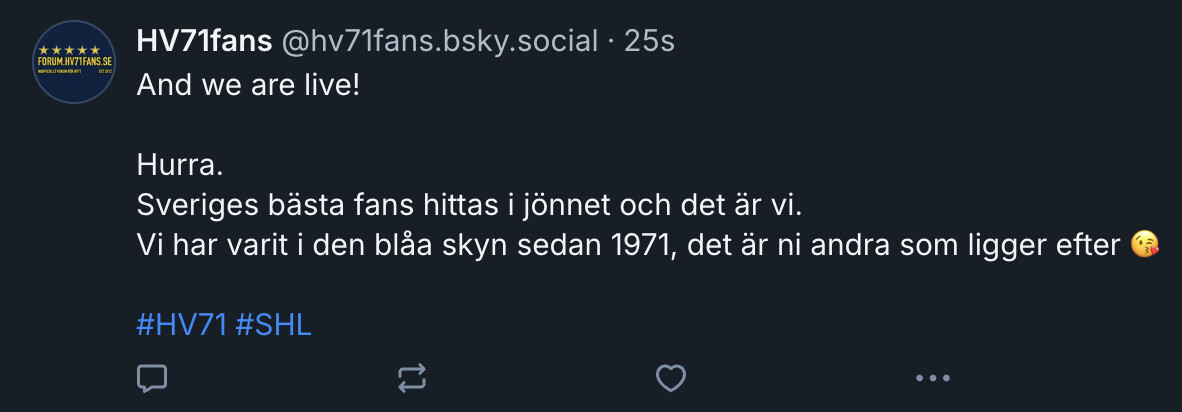1182x412 pixels.
Task: Like the post with the heart icon
Action: 670,378
